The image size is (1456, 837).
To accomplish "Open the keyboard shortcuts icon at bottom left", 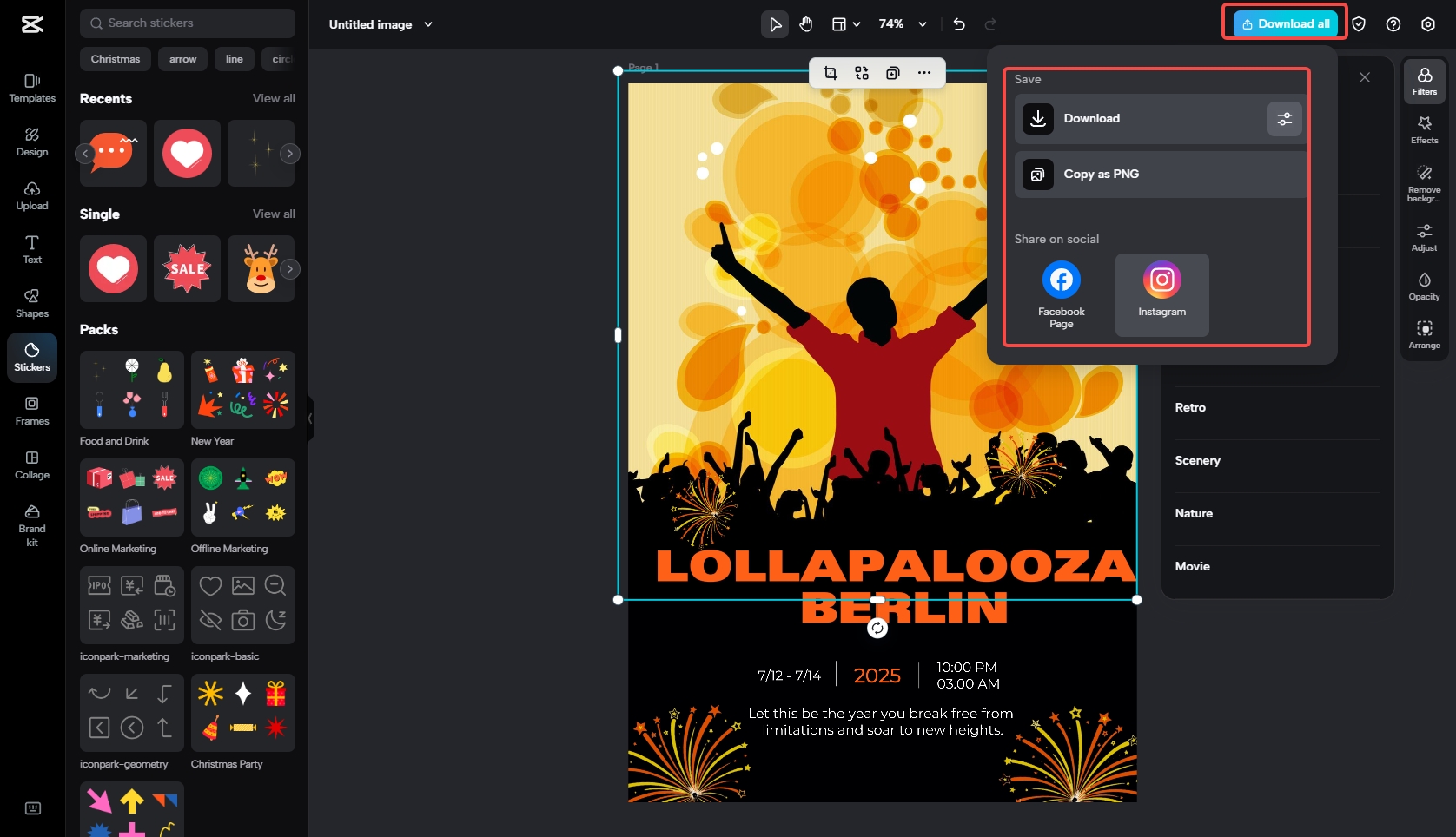I will [x=32, y=808].
